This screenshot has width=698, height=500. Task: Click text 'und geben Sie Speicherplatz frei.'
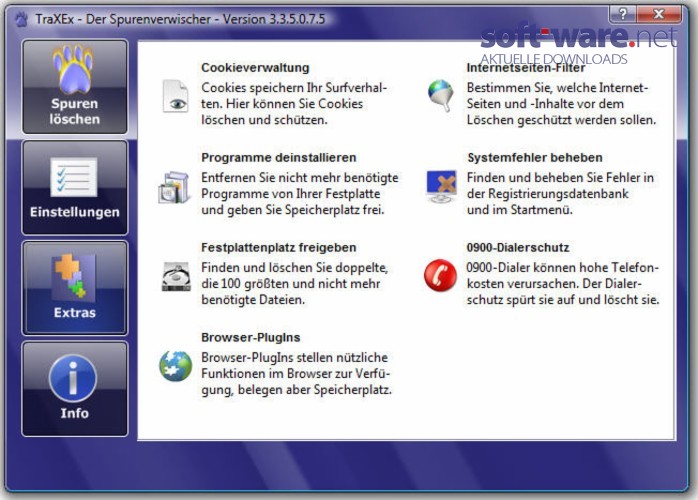pyautogui.click(x=292, y=210)
